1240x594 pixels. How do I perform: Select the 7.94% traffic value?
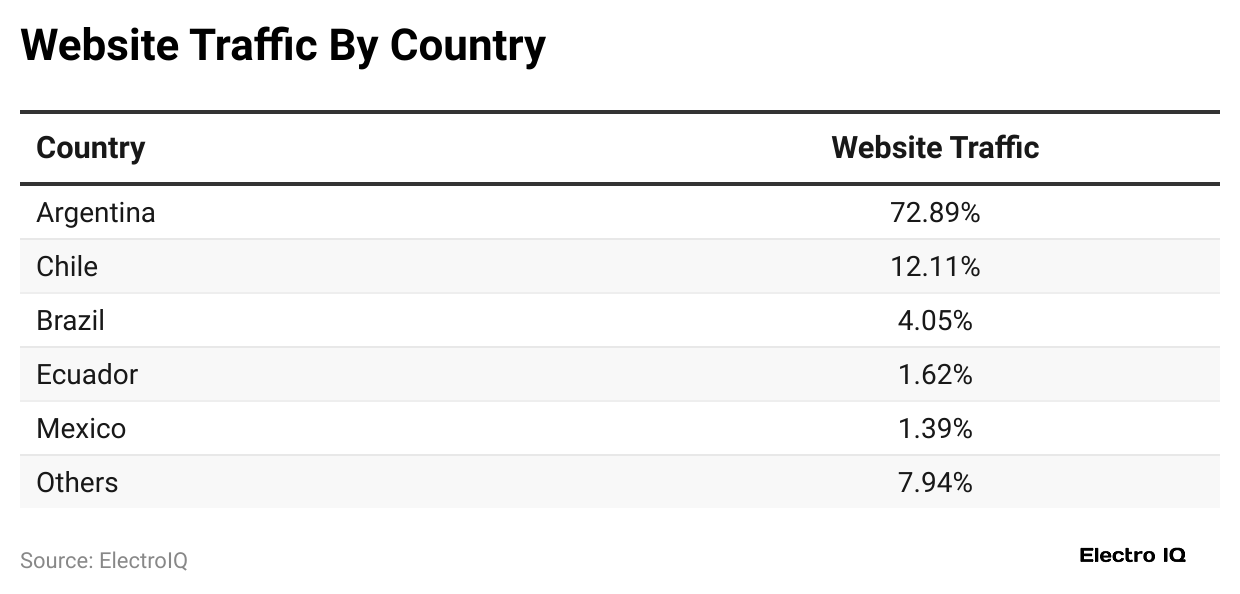point(935,483)
